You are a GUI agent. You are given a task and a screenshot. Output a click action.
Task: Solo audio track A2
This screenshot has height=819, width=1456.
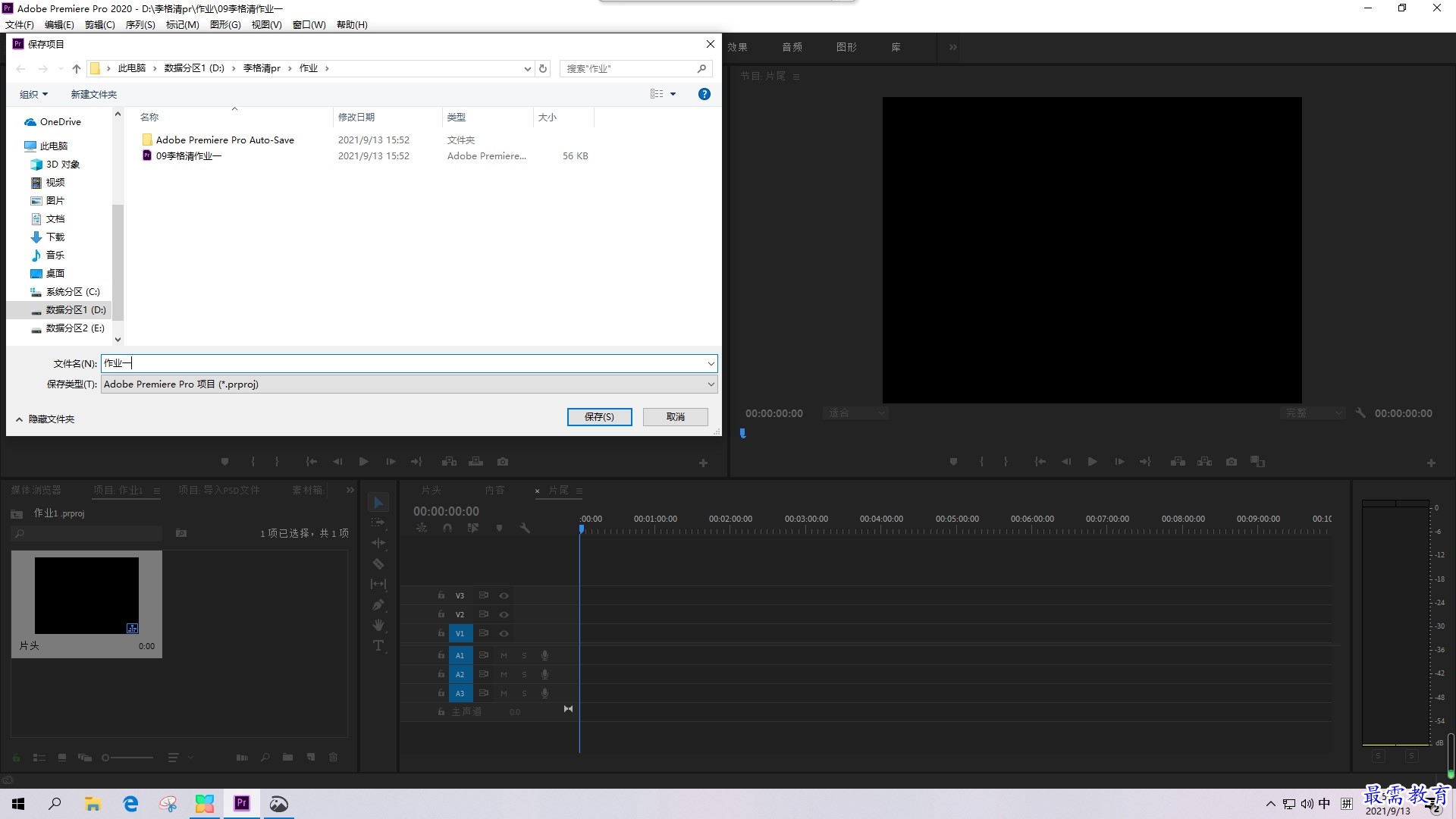(x=524, y=674)
